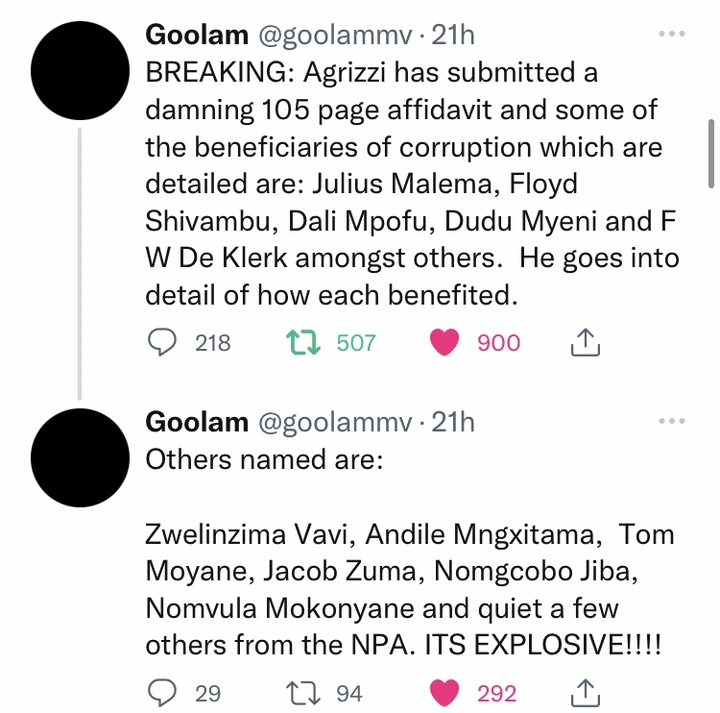Viewport: 720px width, 713px height.
Task: Toggle the like heart showing 292
Action: click(x=444, y=692)
